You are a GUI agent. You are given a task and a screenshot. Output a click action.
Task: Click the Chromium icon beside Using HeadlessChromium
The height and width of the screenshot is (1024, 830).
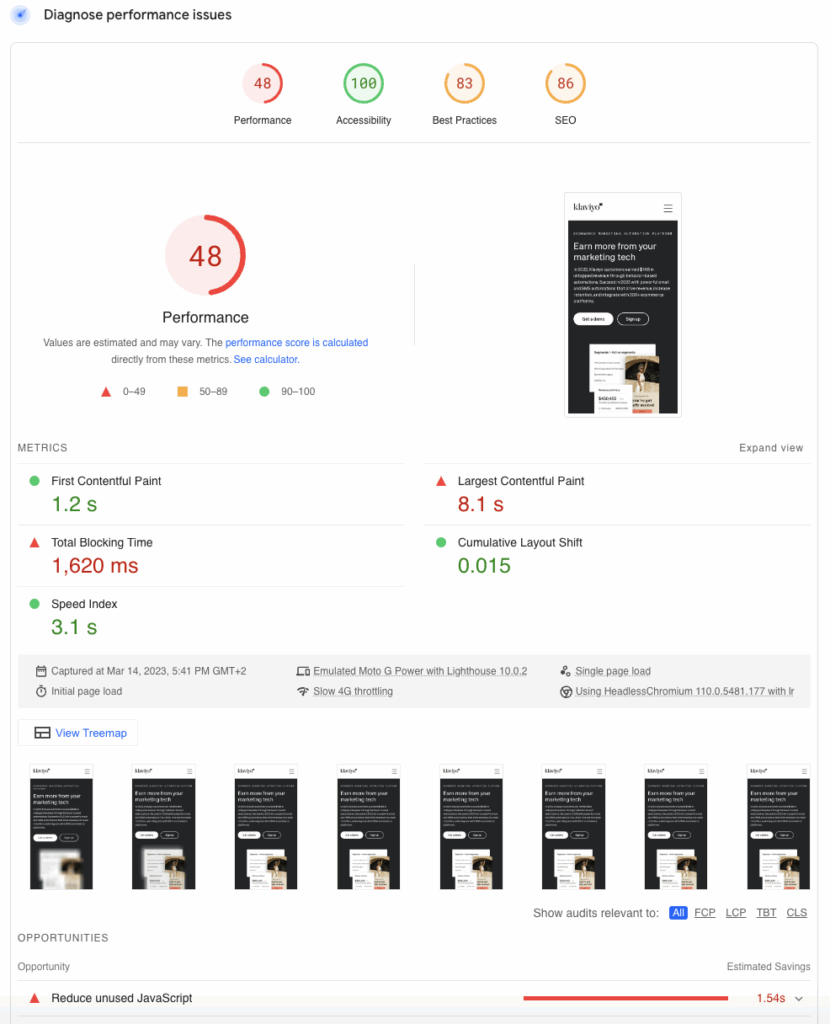click(x=566, y=692)
